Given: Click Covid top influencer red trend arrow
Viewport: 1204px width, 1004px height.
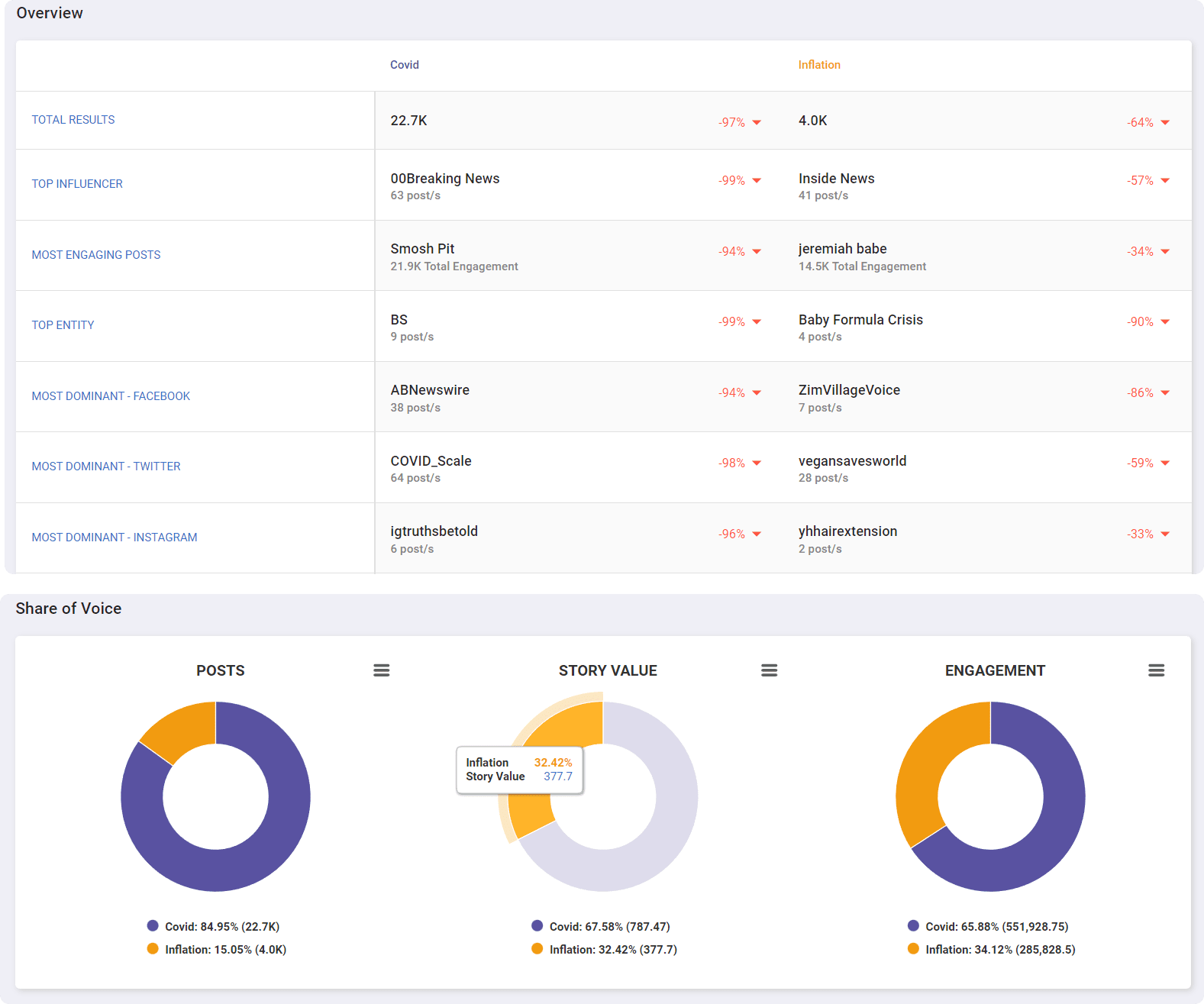Looking at the screenshot, I should coord(757,181).
